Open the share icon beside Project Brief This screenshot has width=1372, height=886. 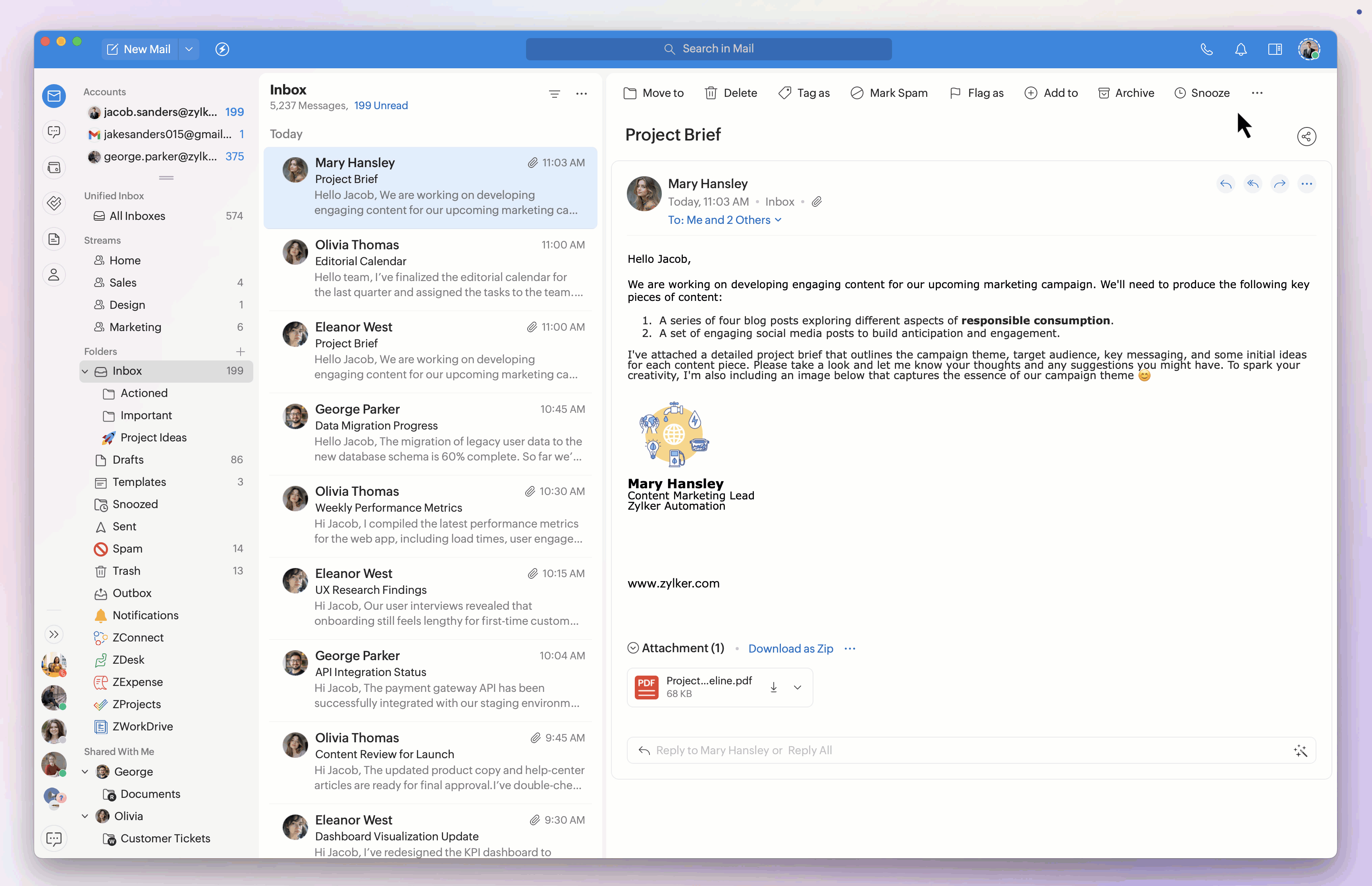click(1306, 136)
